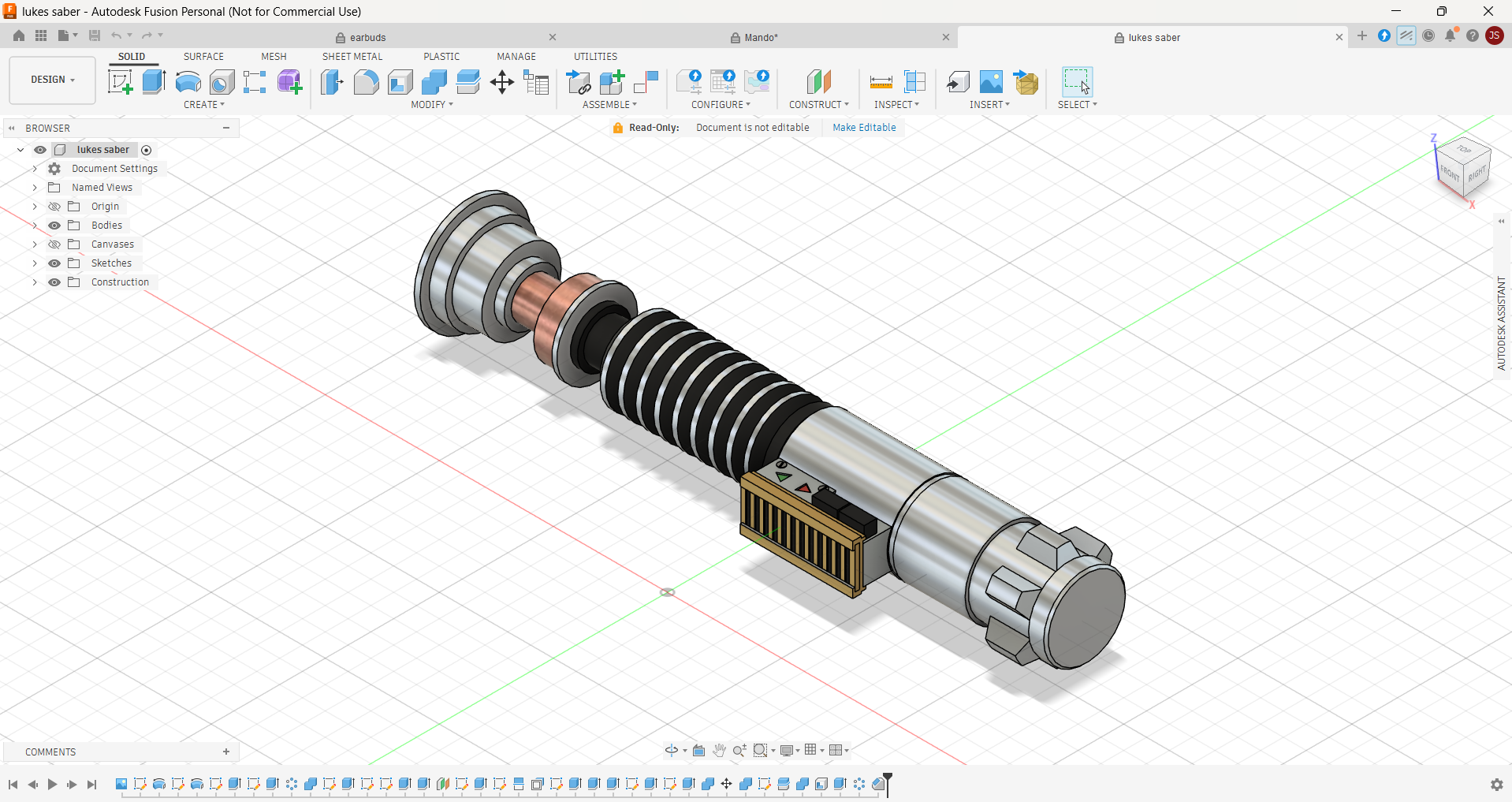Select the New Component icon
Viewport: 1512px width, 802px height.
612,82
